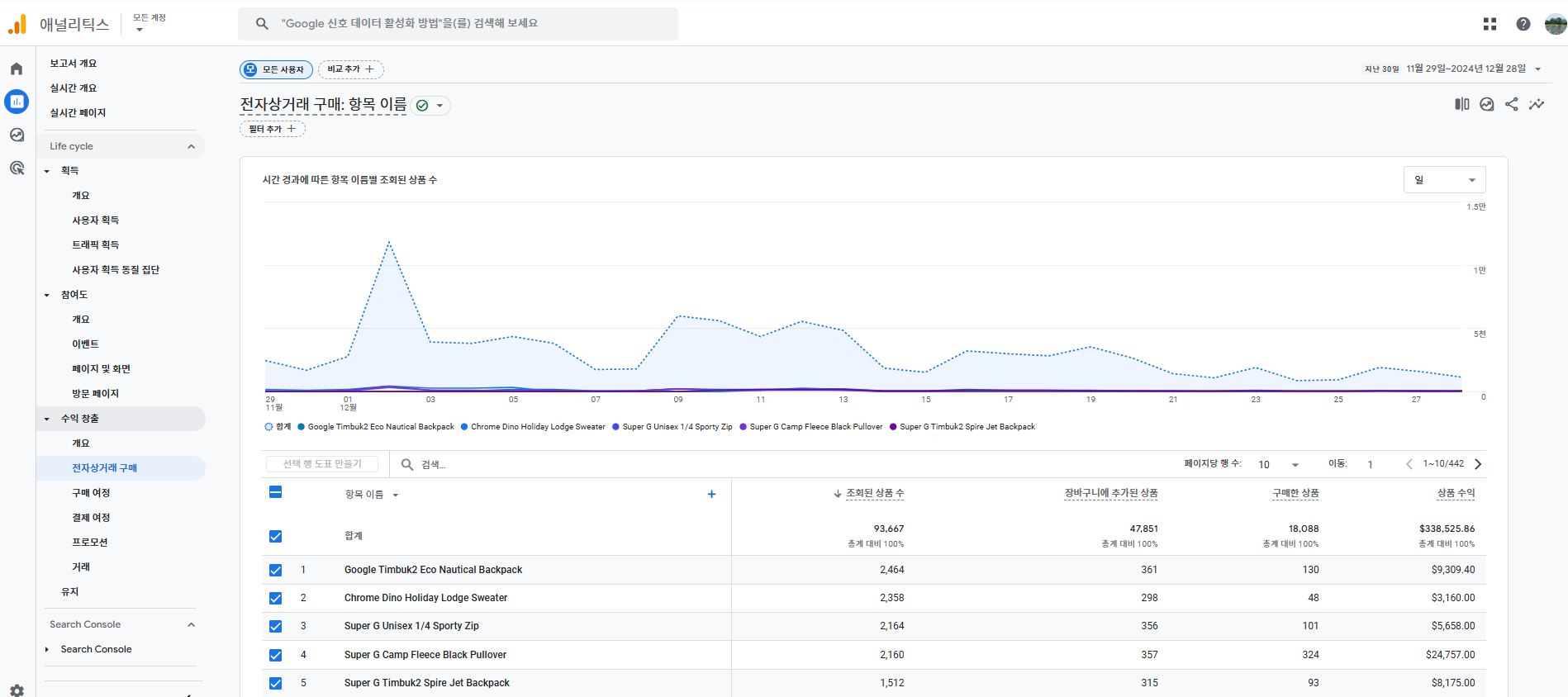Screen dimensions: 1568x697
Task: Click Super G Camp Fleece Black Pullover legend dot
Action: pos(744,427)
